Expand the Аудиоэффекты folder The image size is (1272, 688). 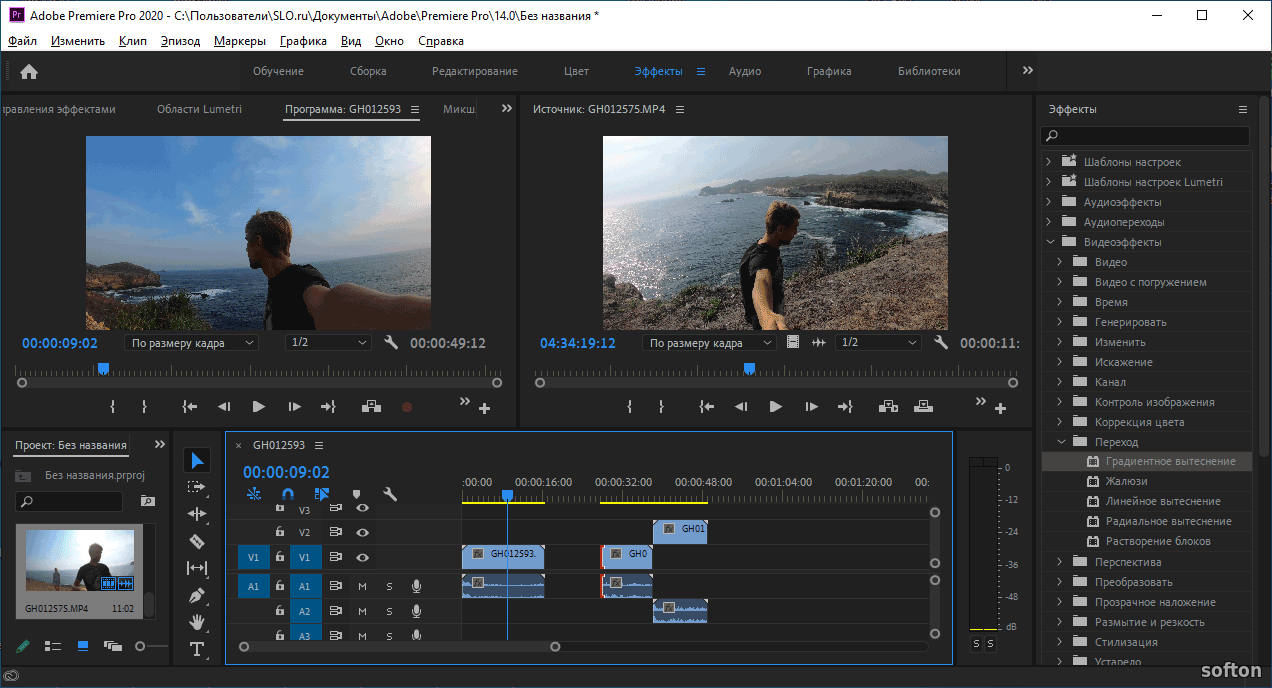pos(1049,202)
